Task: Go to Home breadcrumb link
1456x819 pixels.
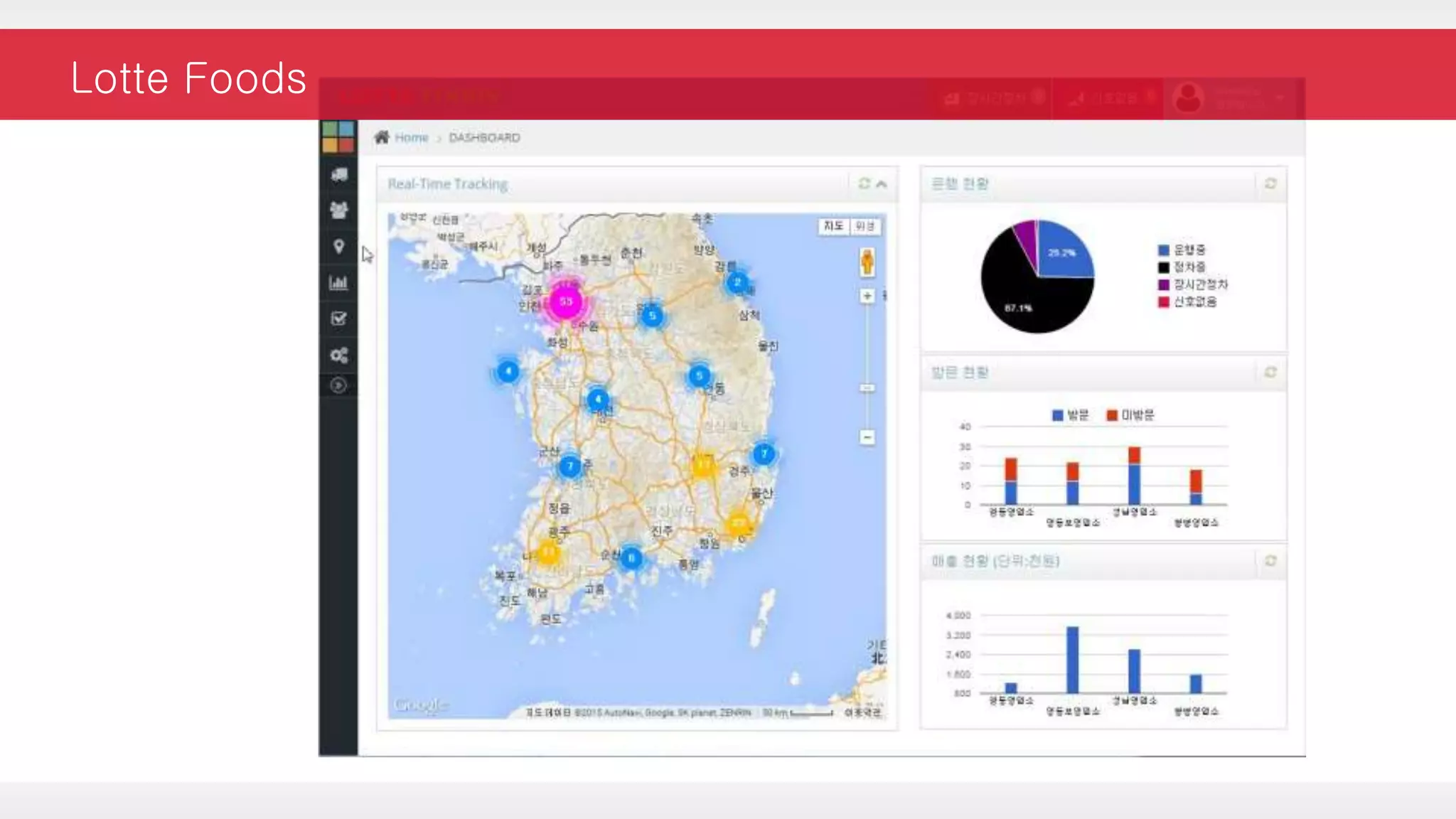Action: point(411,138)
